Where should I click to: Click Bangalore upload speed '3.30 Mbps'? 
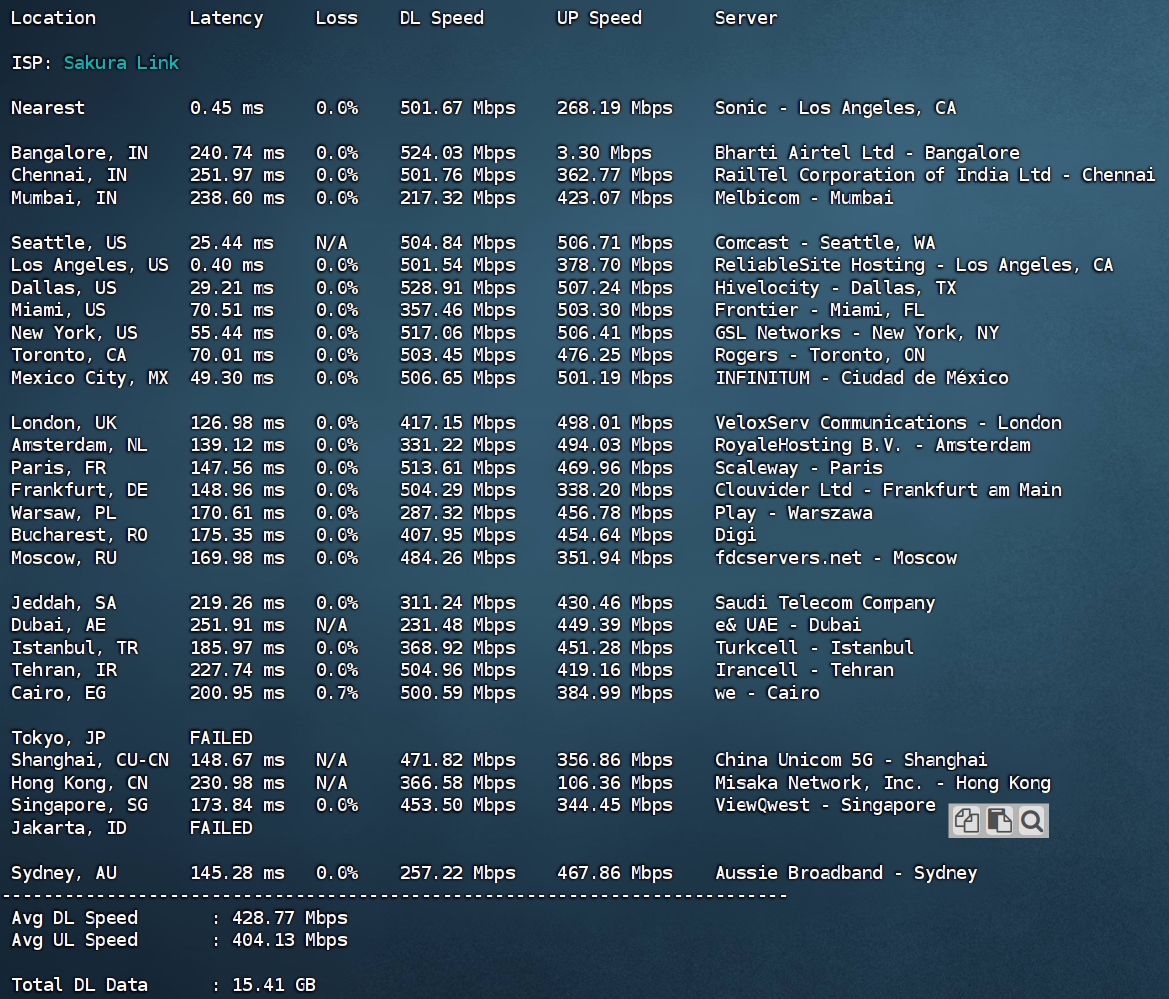[x=604, y=153]
